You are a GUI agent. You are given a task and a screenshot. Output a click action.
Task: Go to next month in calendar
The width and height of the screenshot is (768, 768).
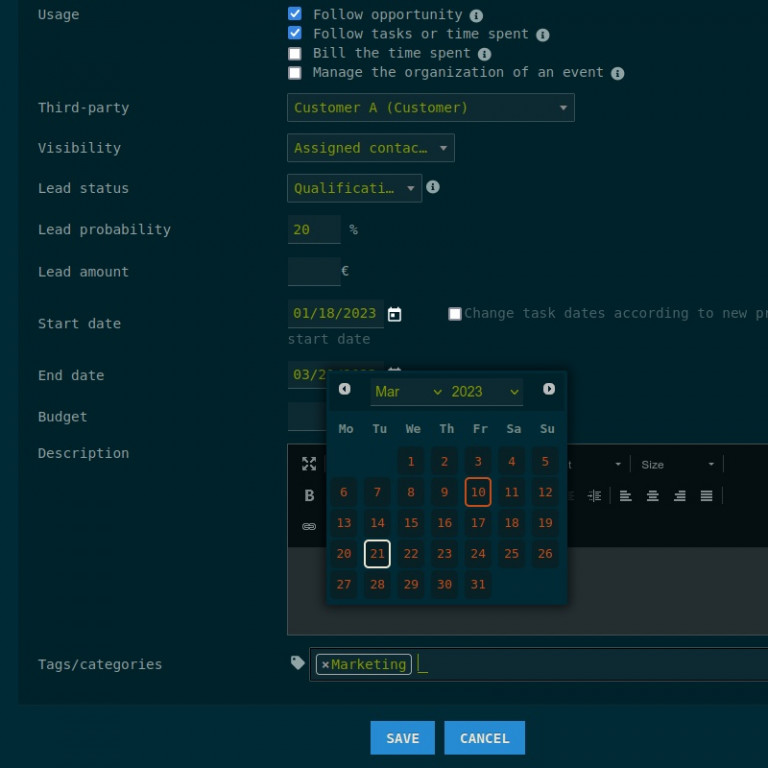(x=549, y=389)
